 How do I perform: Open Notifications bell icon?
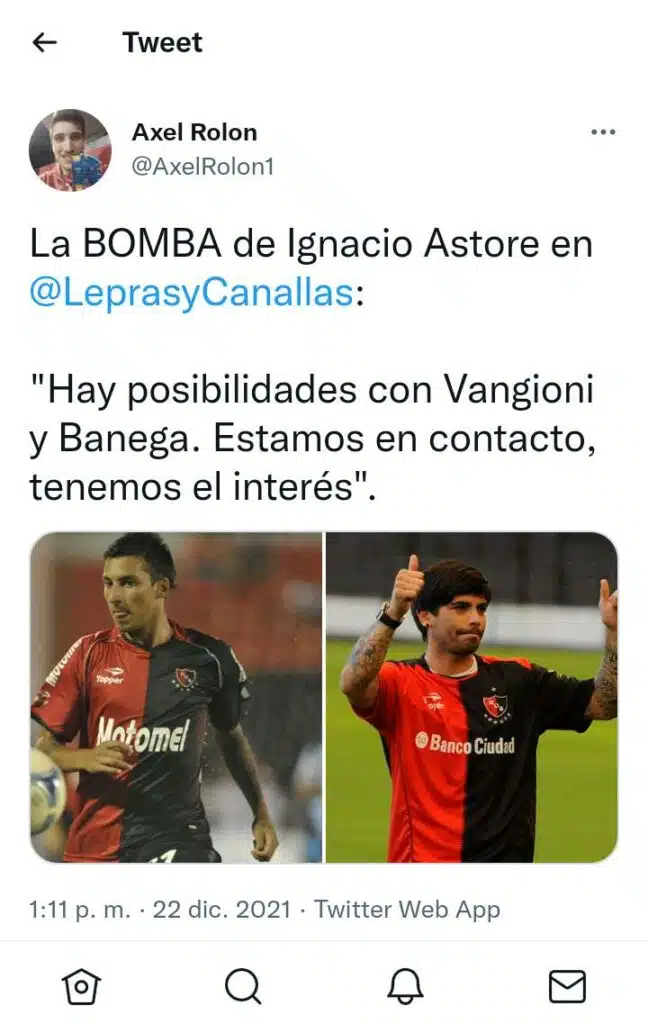(405, 985)
